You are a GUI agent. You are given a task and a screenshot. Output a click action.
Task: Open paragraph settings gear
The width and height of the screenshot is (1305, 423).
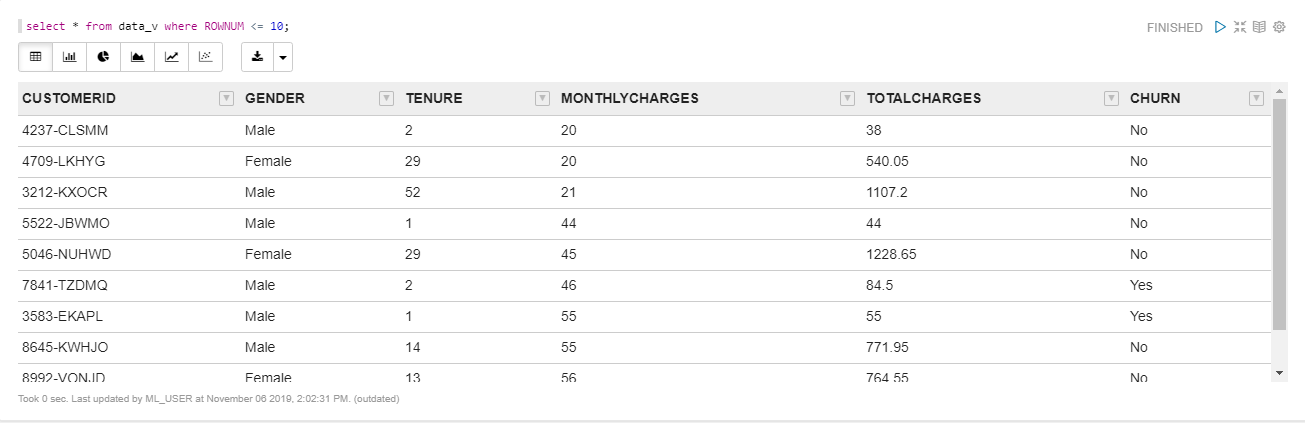[1279, 27]
